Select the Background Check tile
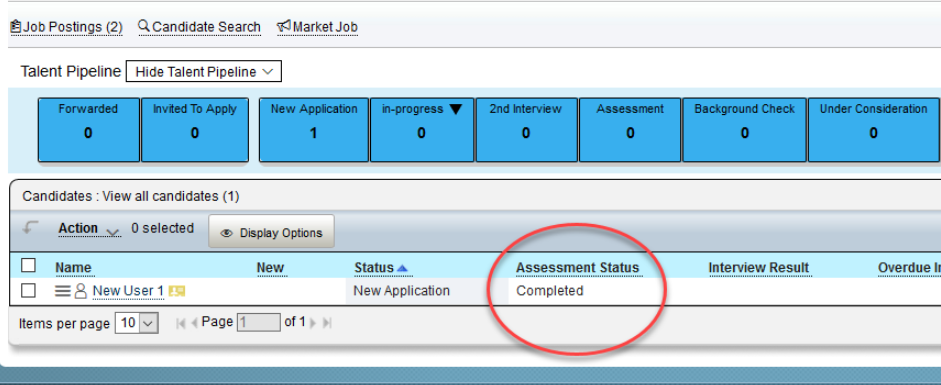 745,130
